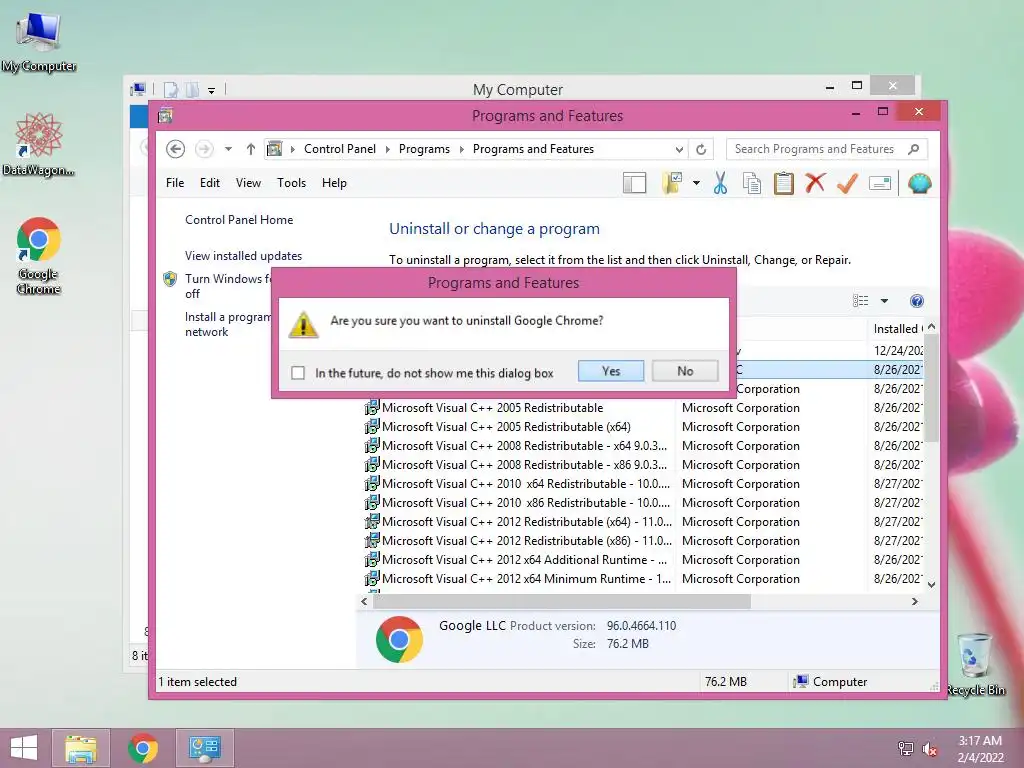
Task: Open Control Panel Home link
Action: [239, 219]
